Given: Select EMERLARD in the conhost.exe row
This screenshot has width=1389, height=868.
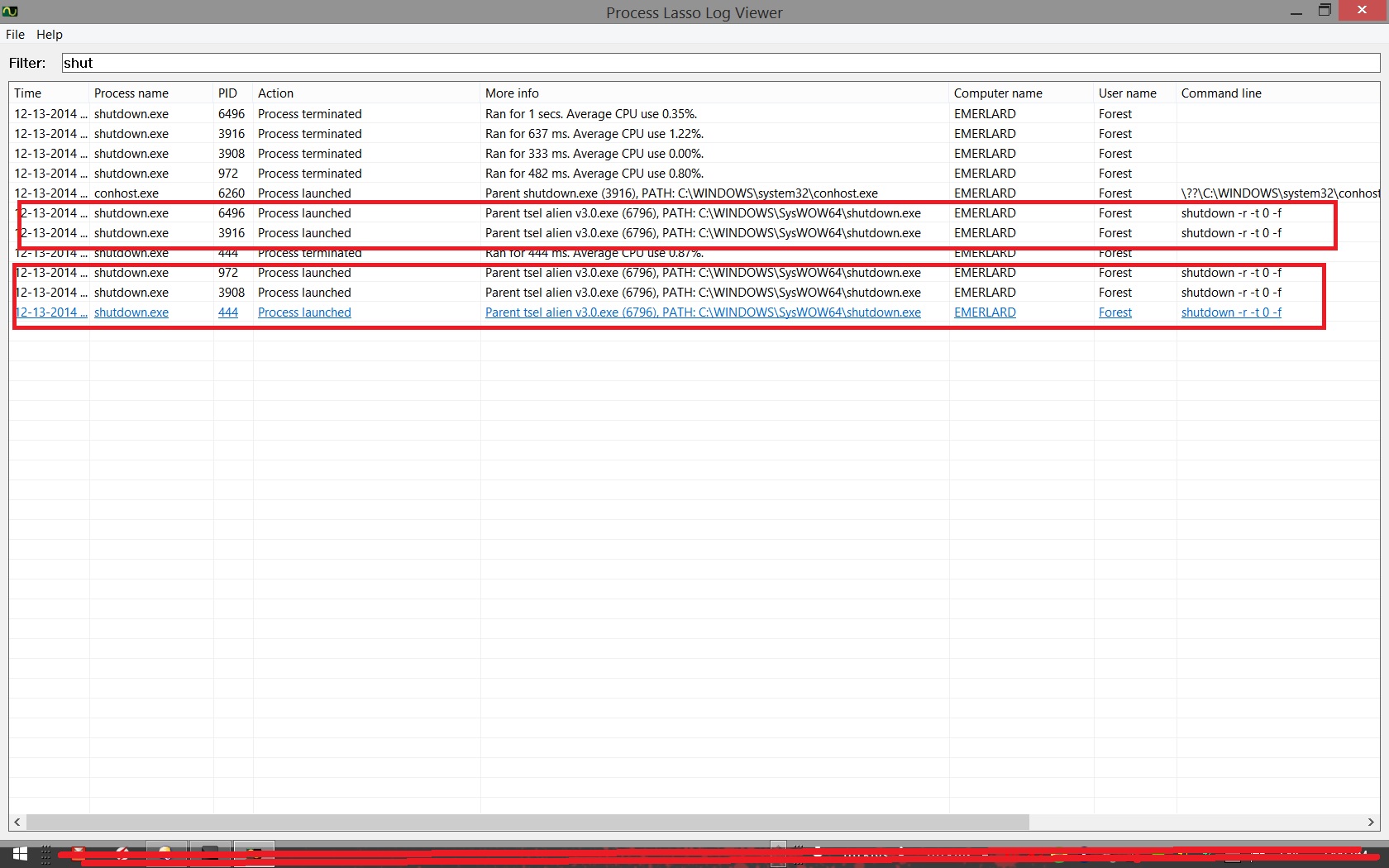Looking at the screenshot, I should click(x=985, y=193).
